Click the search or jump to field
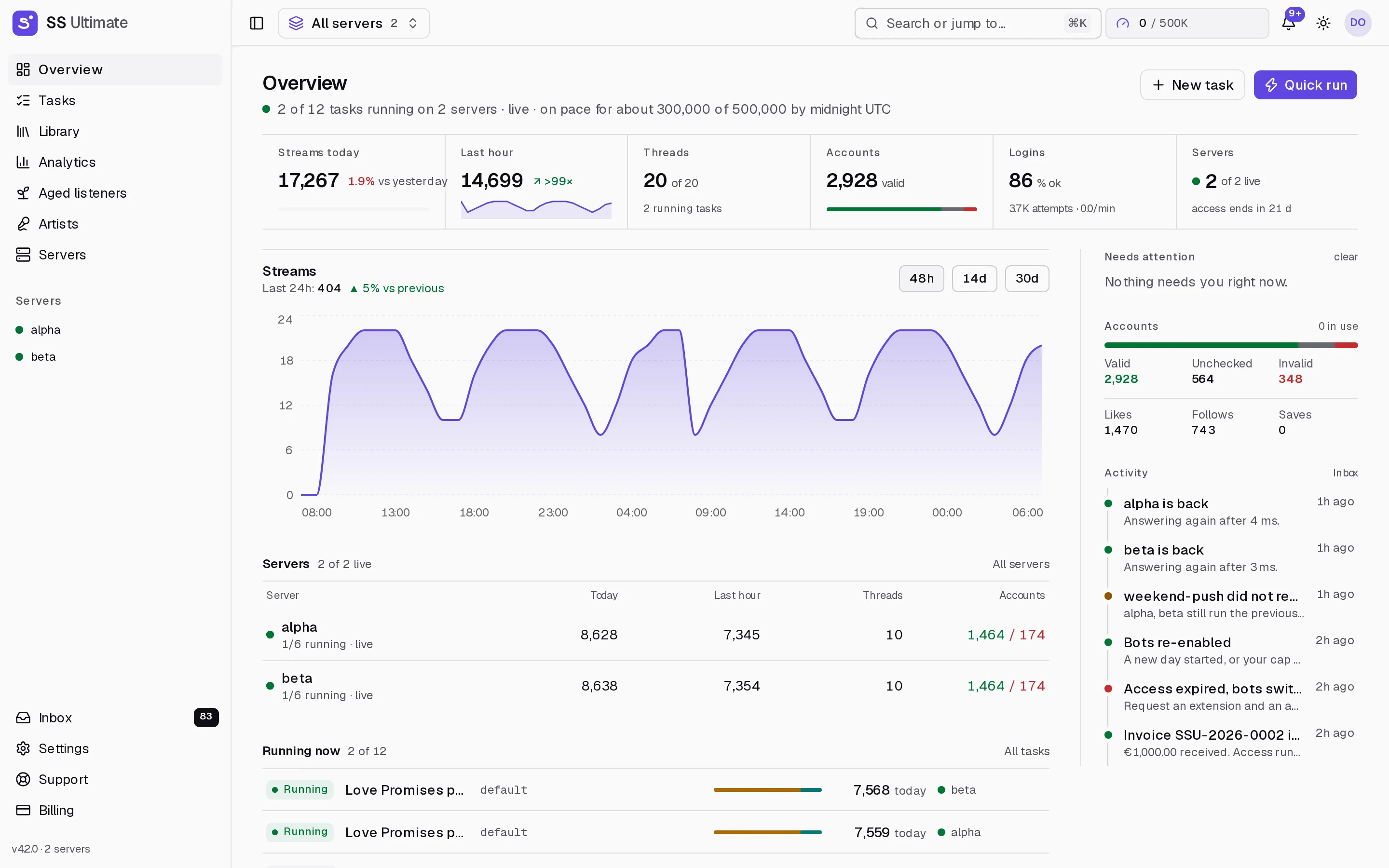This screenshot has height=868, width=1389. tap(978, 23)
